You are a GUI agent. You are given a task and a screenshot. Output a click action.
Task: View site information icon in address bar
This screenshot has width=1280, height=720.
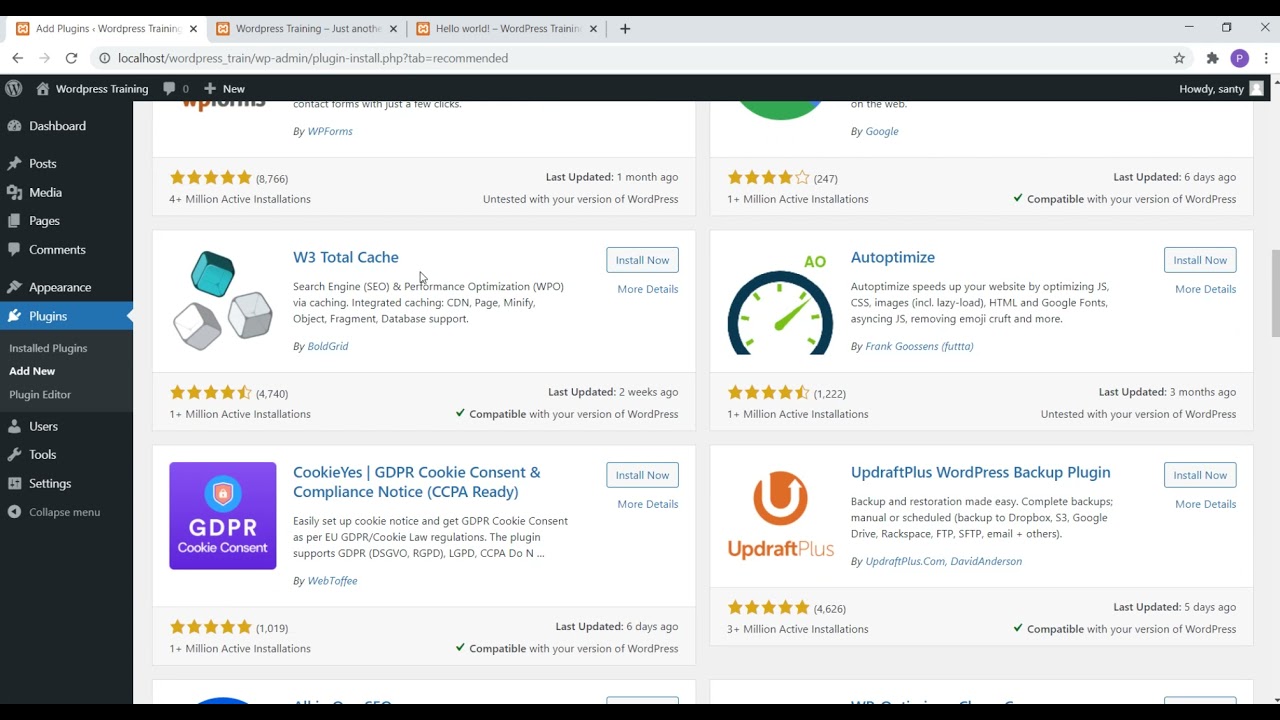pyautogui.click(x=104, y=58)
